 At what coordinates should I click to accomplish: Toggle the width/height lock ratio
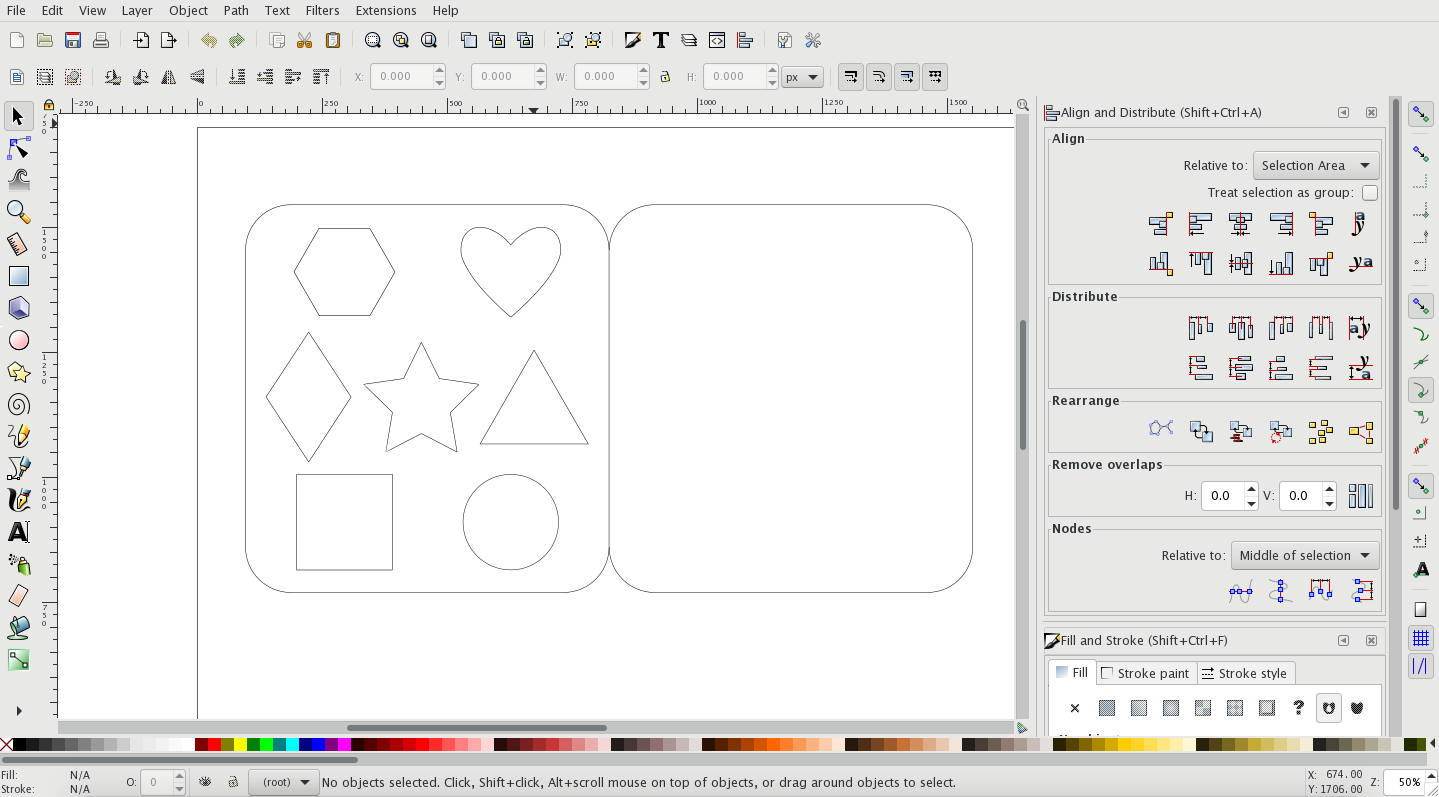point(664,77)
